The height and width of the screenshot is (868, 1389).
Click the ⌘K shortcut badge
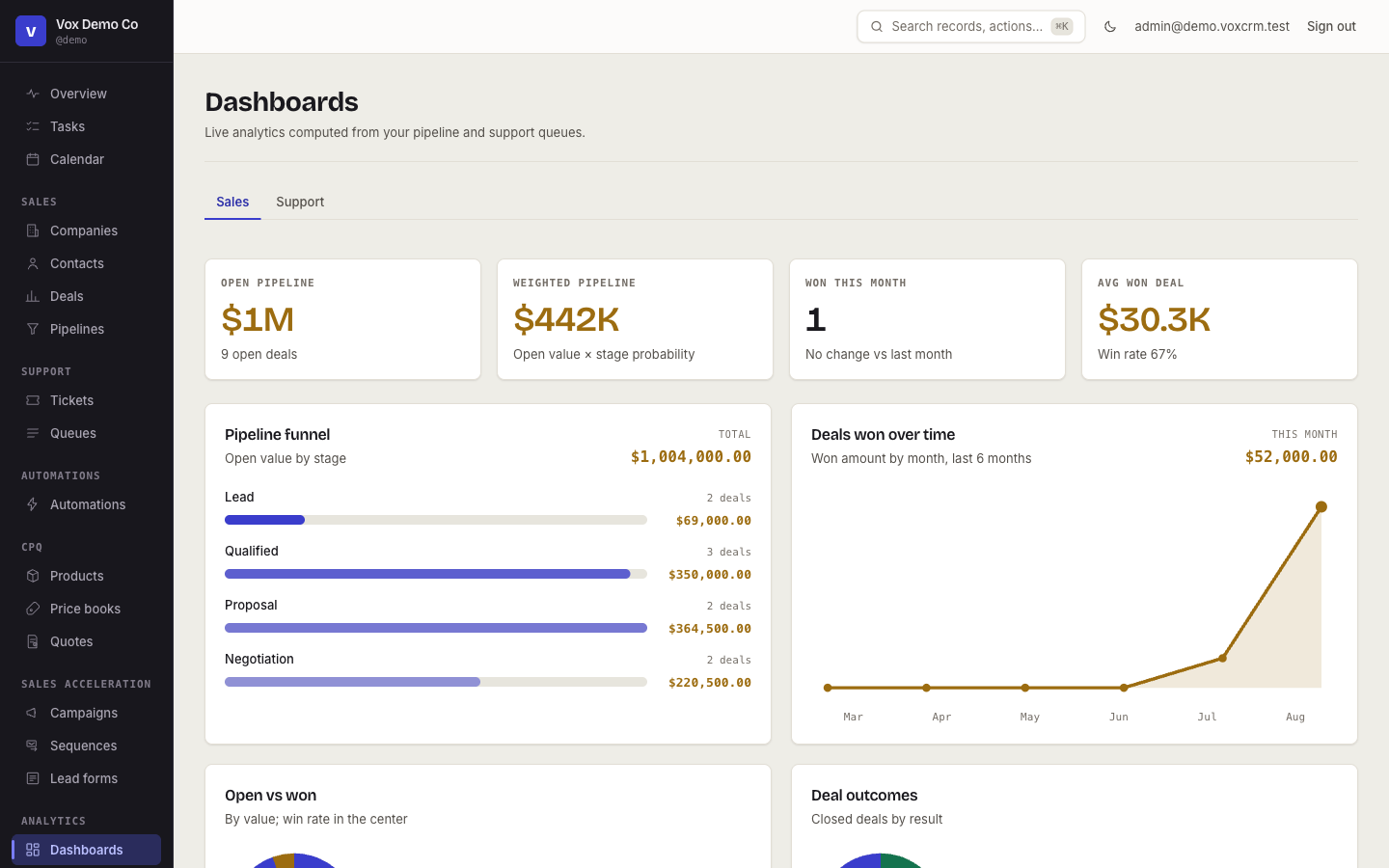[1062, 27]
